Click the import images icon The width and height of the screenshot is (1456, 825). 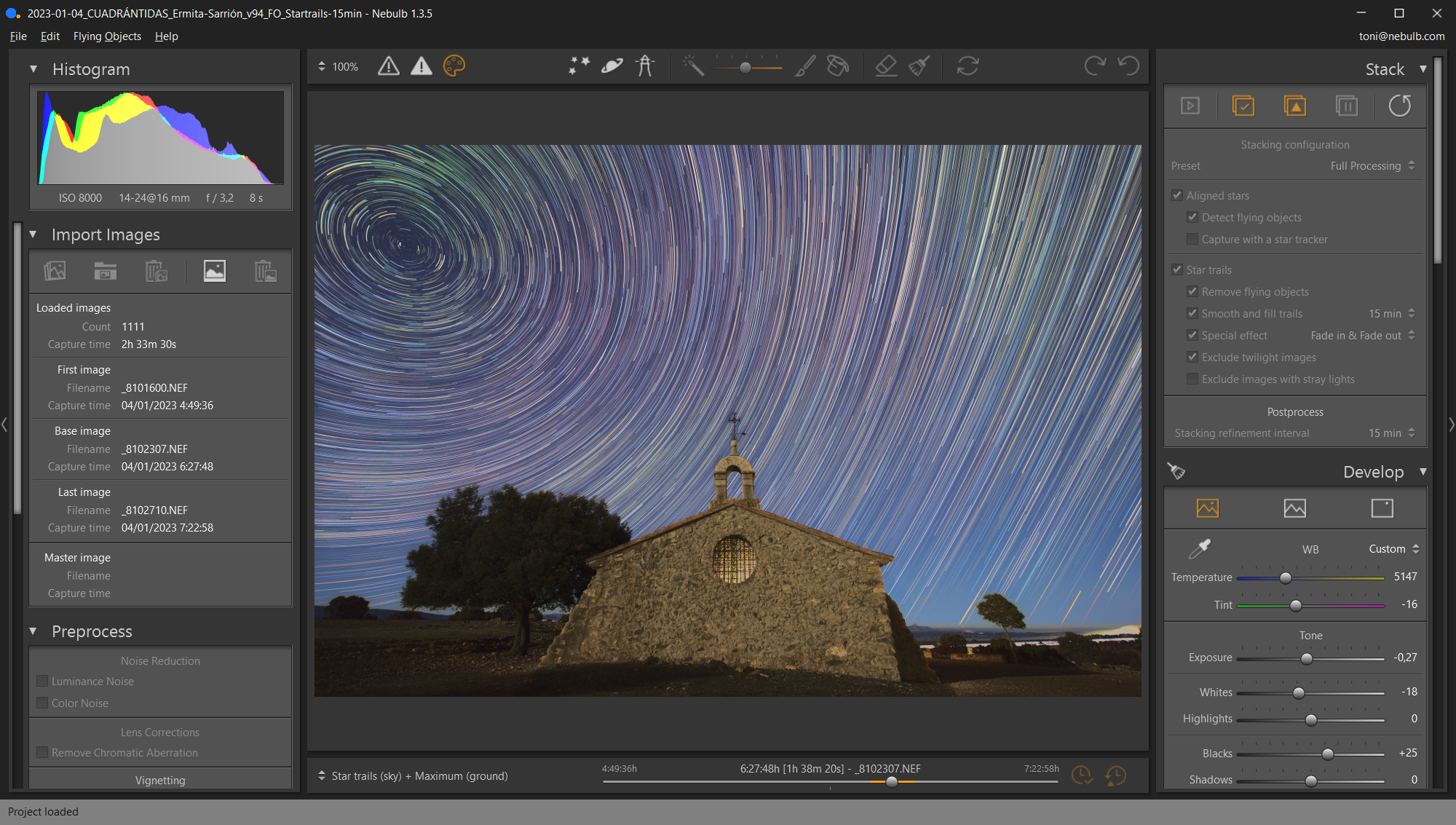pyautogui.click(x=55, y=271)
